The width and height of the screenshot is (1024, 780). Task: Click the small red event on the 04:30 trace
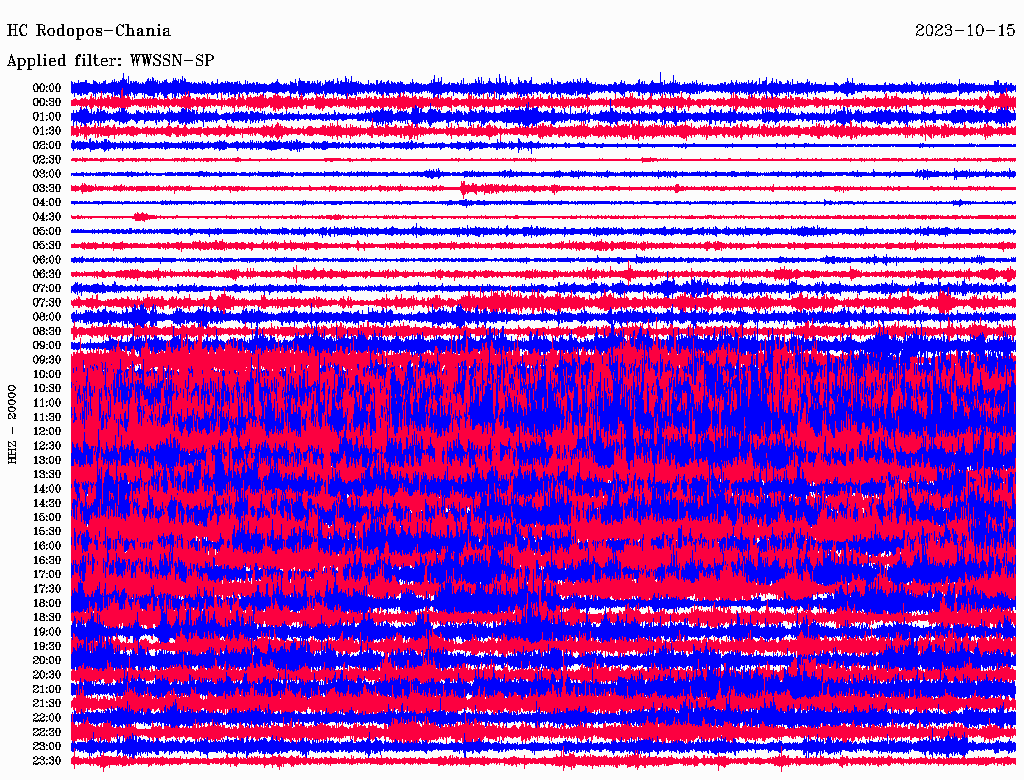tap(141, 216)
